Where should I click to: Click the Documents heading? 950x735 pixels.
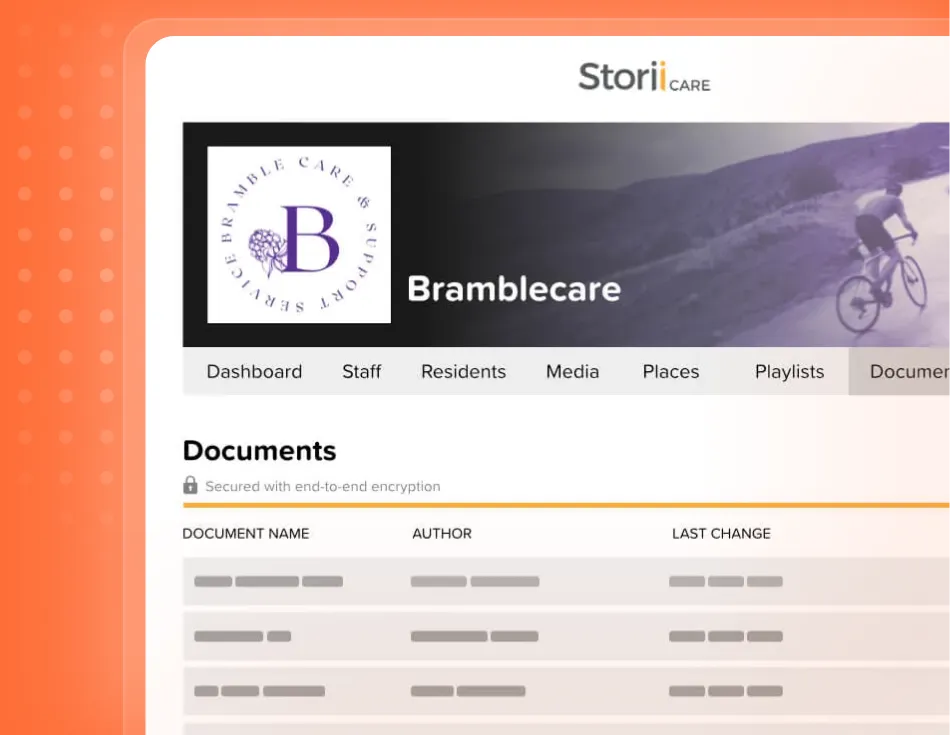[x=259, y=451]
